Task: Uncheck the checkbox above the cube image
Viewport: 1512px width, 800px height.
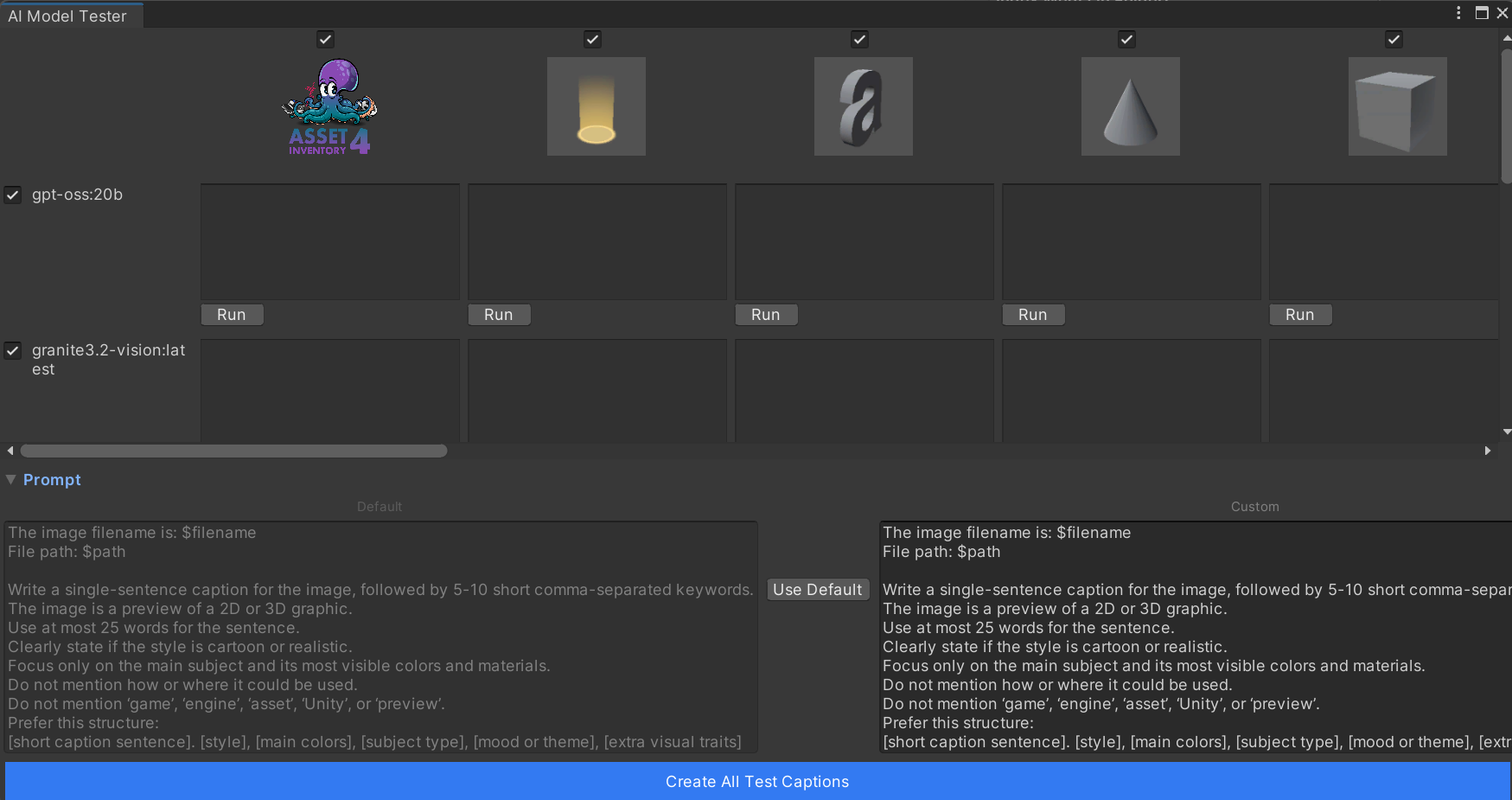Action: coord(1394,39)
